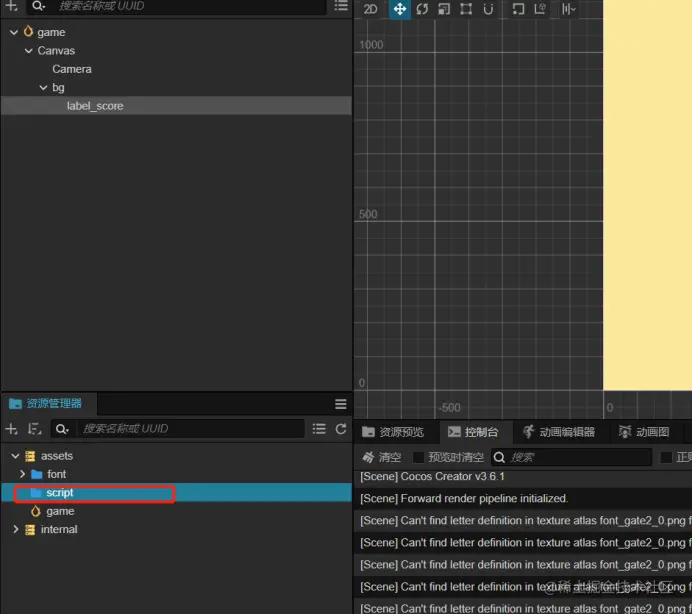This screenshot has height=614, width=692.
Task: Refresh the assets panel
Action: coord(341,429)
